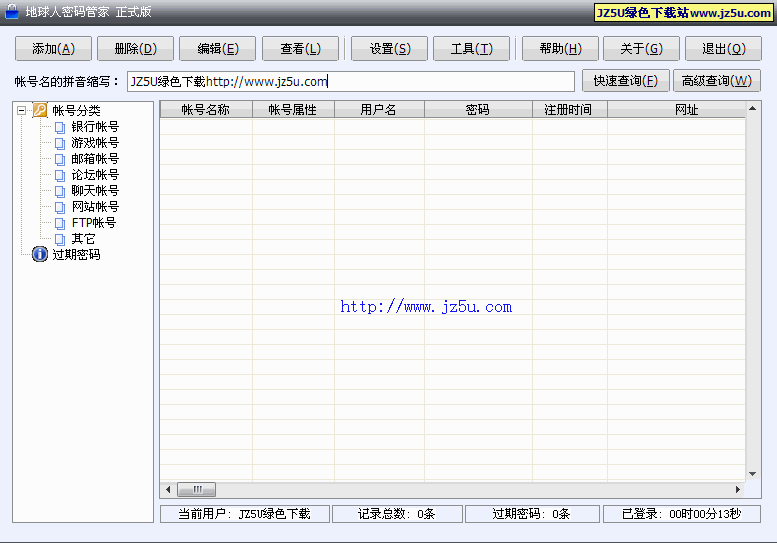Click 当前用户 status bar entry
Viewport: 777px width, 543px height.
click(245, 514)
